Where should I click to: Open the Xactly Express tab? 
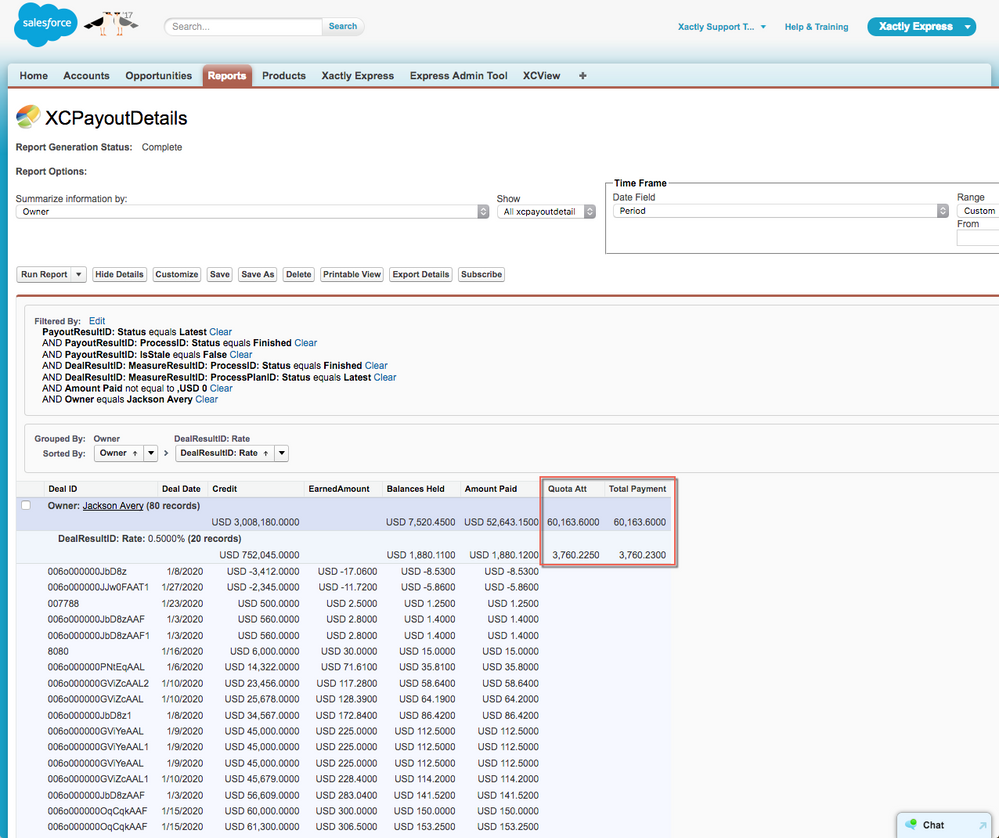[x=357, y=76]
